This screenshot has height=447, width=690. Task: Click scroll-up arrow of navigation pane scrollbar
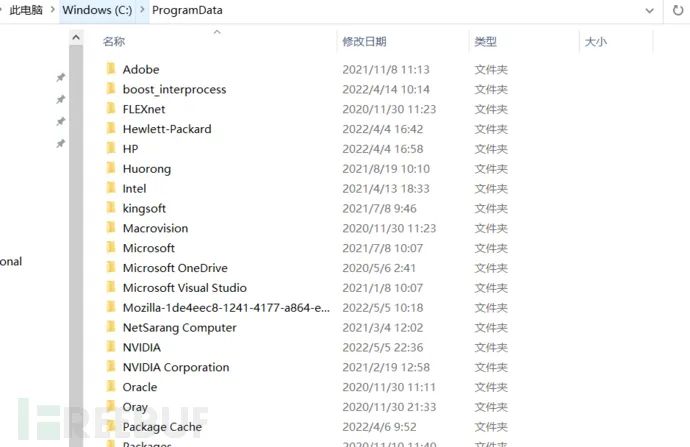point(76,38)
